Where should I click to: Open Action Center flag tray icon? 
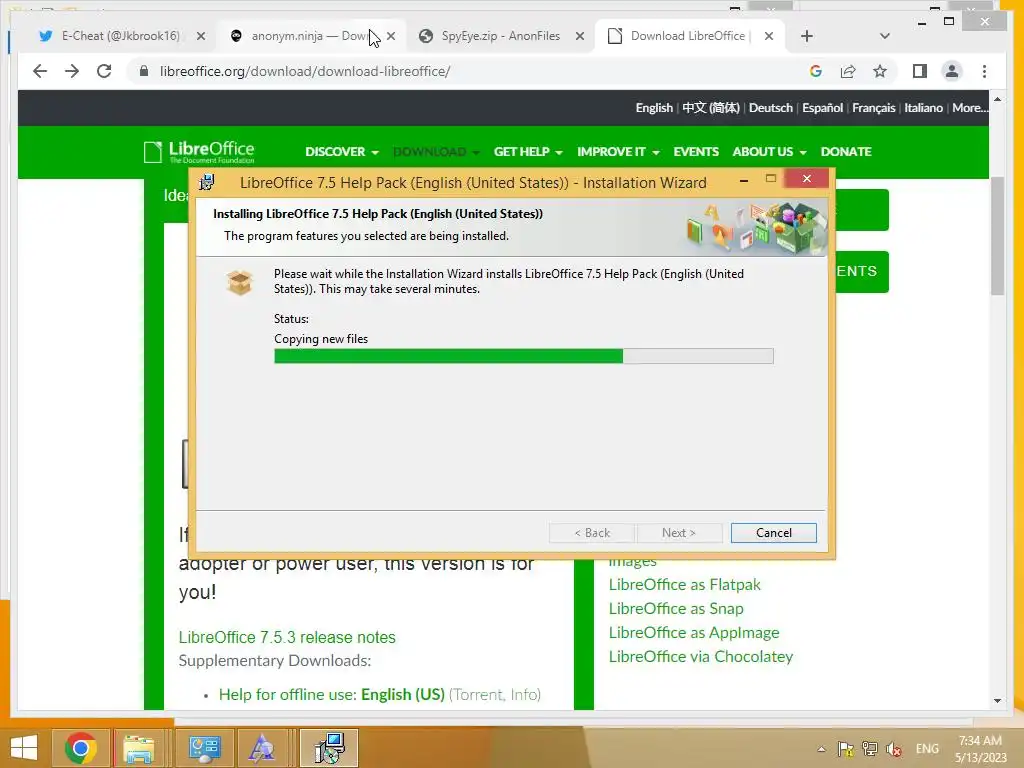point(846,749)
